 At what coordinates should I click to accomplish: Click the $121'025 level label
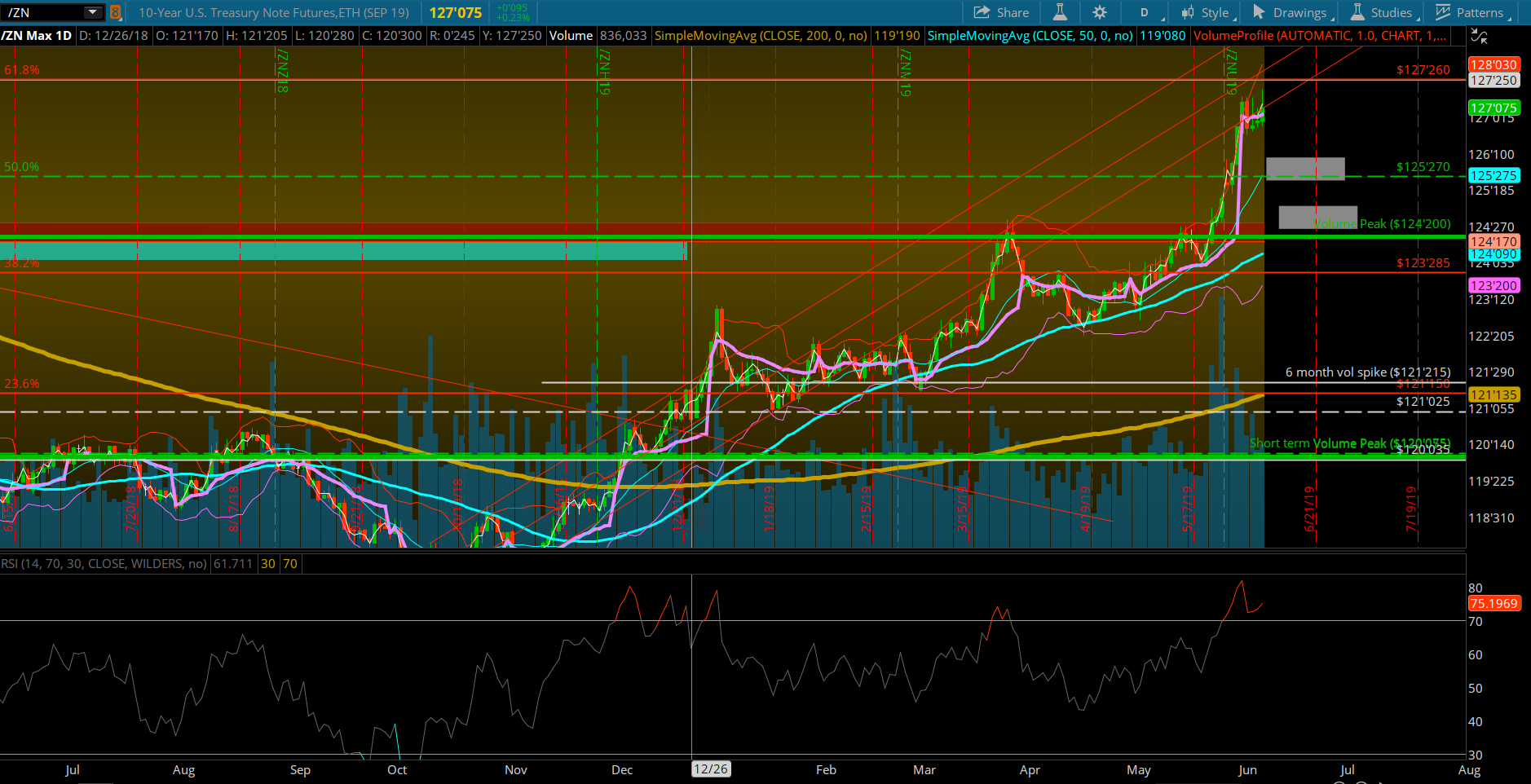tap(1423, 402)
